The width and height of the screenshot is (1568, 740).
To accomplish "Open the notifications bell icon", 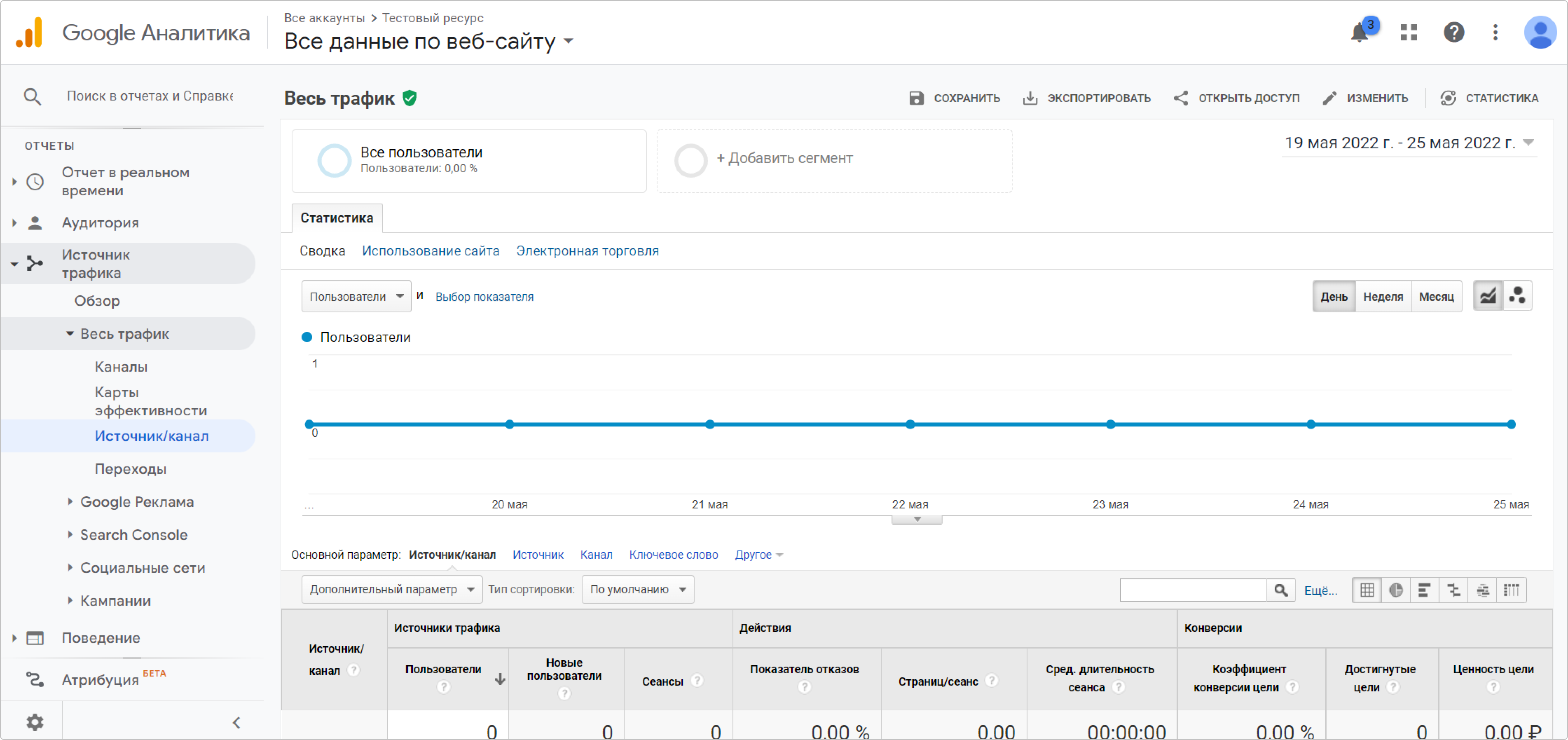I will (x=1359, y=32).
